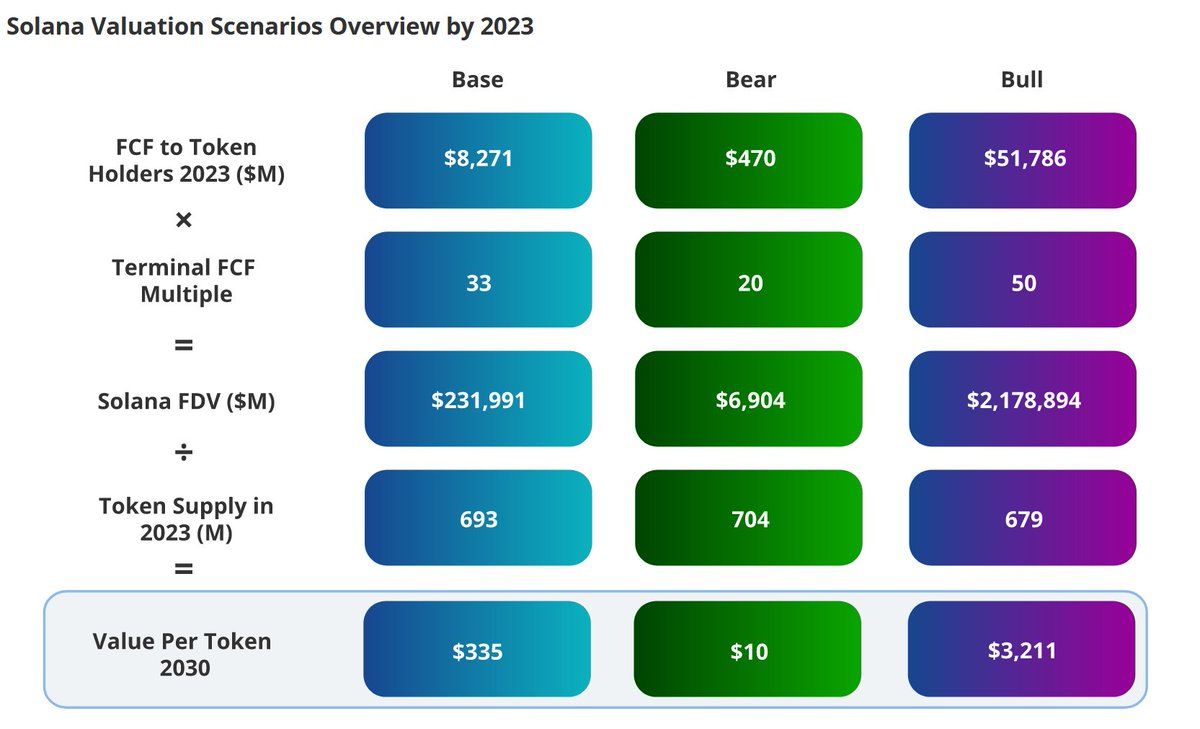Viewport: 1200px width, 729px height.
Task: Select Bear value per token $10
Action: pyautogui.click(x=748, y=649)
